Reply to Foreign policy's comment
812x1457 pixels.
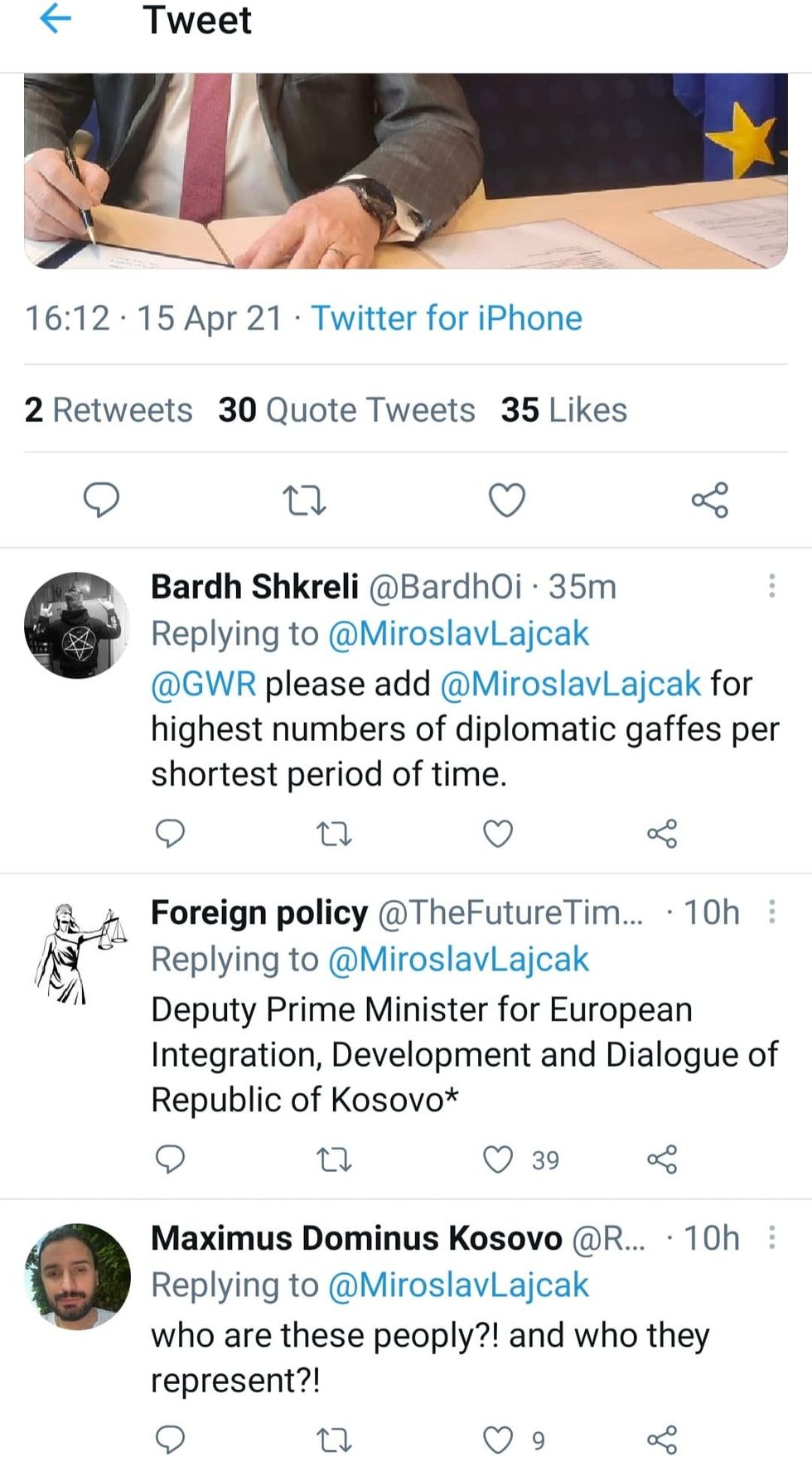point(171,1160)
